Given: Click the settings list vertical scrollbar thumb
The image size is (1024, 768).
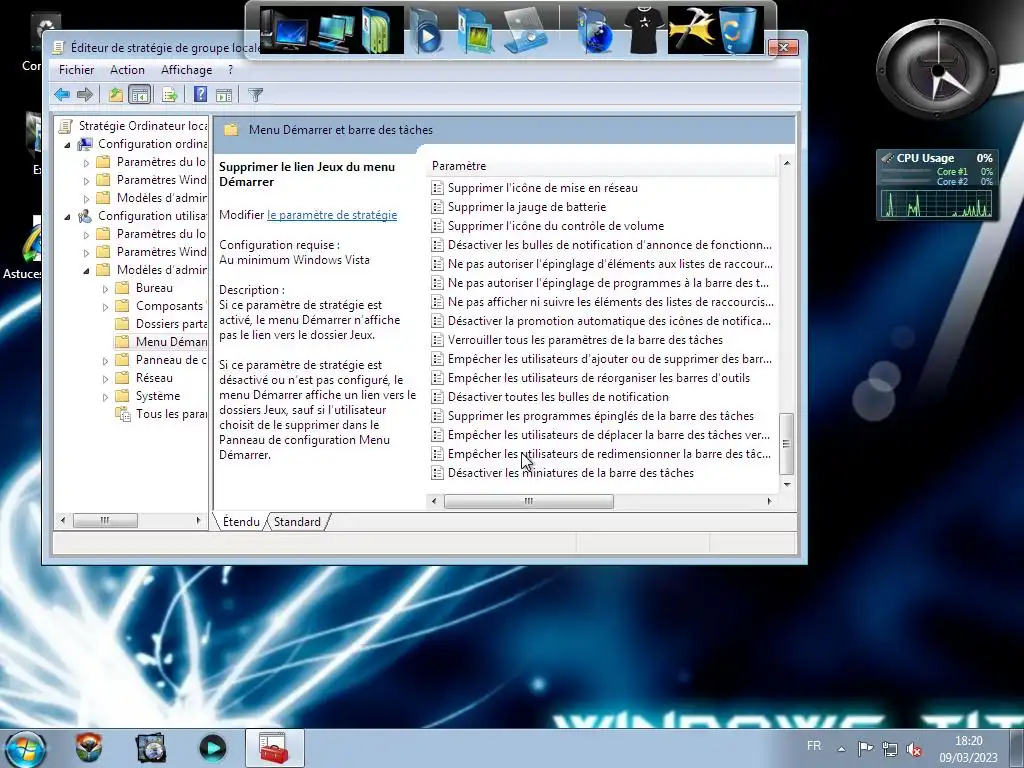Looking at the screenshot, I should coord(786,443).
